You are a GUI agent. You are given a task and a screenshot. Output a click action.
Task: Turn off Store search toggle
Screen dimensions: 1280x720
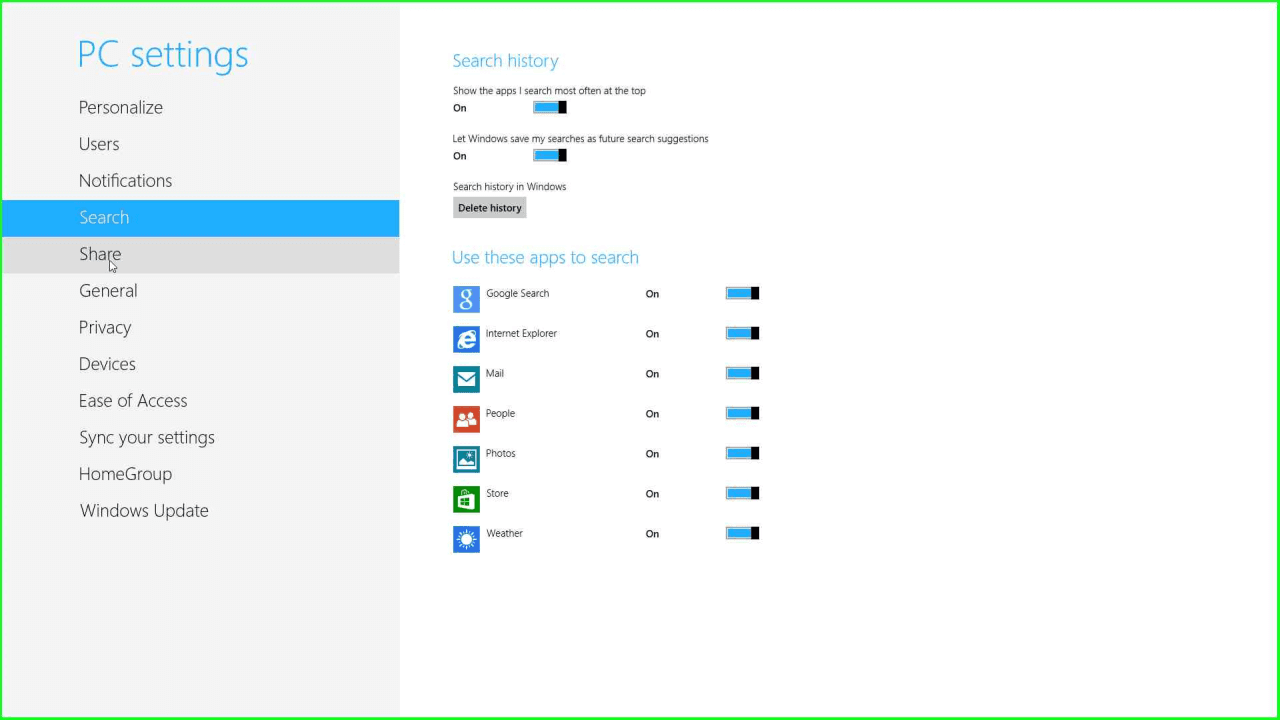coord(742,493)
